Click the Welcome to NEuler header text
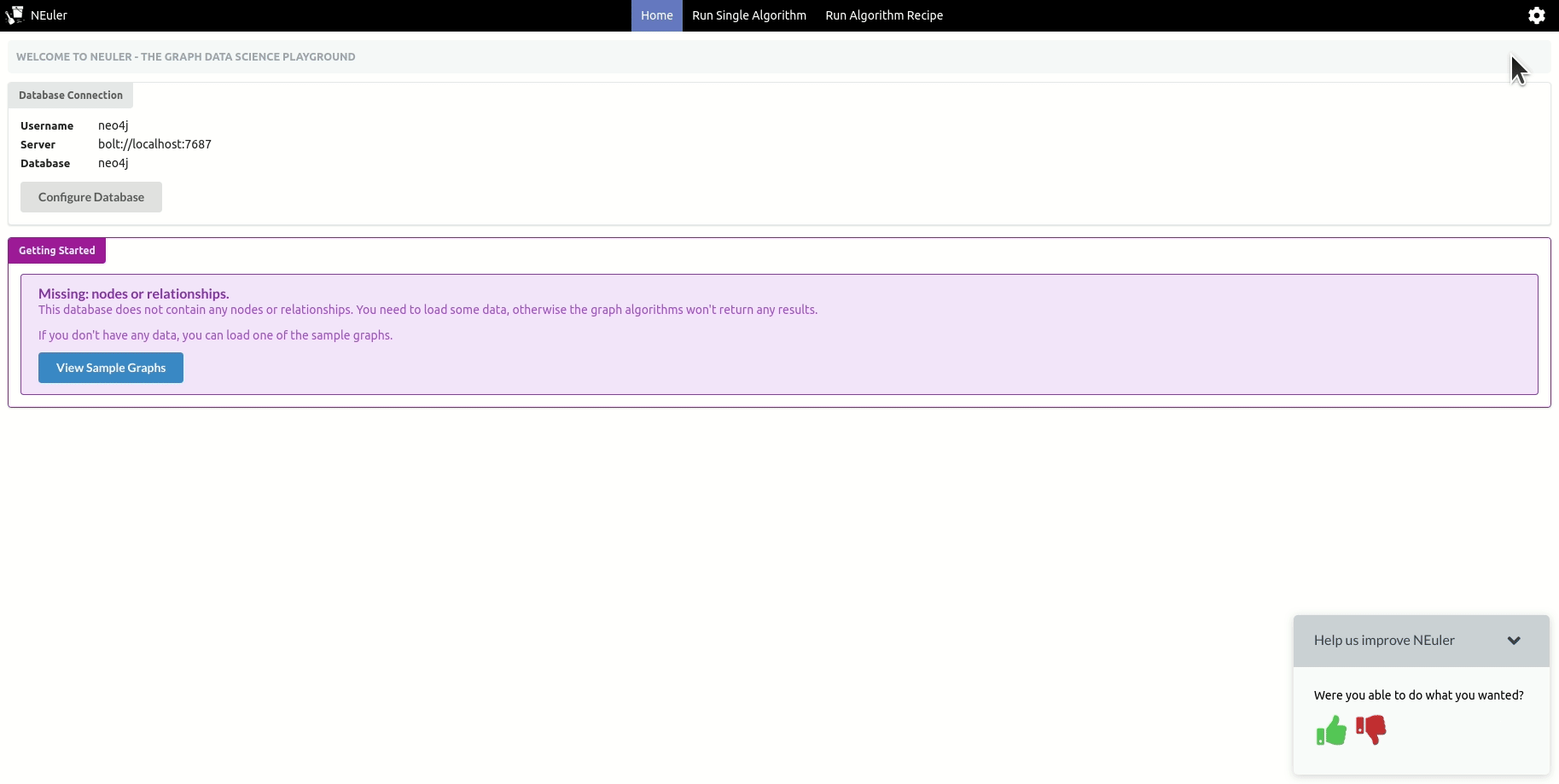The height and width of the screenshot is (784, 1559). pos(186,57)
